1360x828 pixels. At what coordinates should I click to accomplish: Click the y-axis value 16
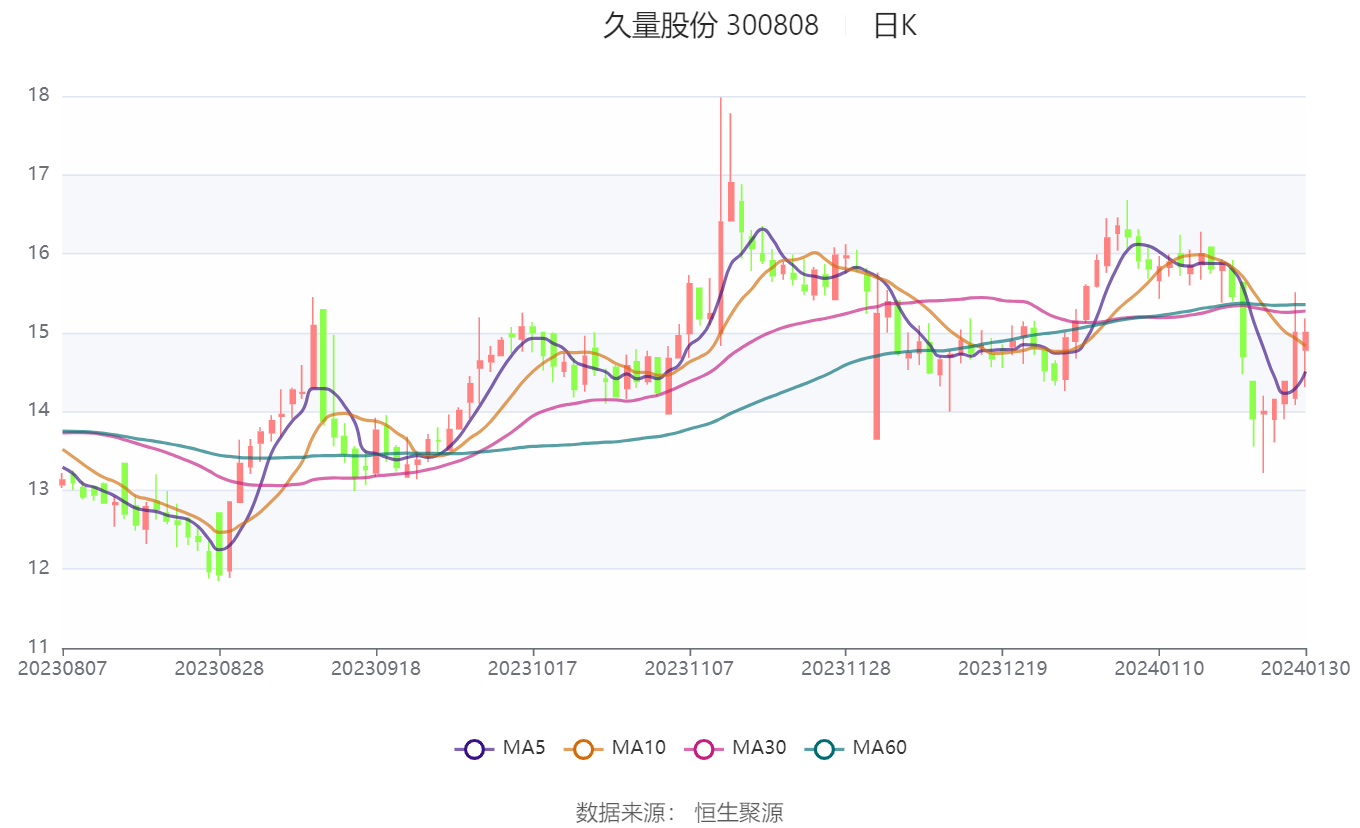39,254
